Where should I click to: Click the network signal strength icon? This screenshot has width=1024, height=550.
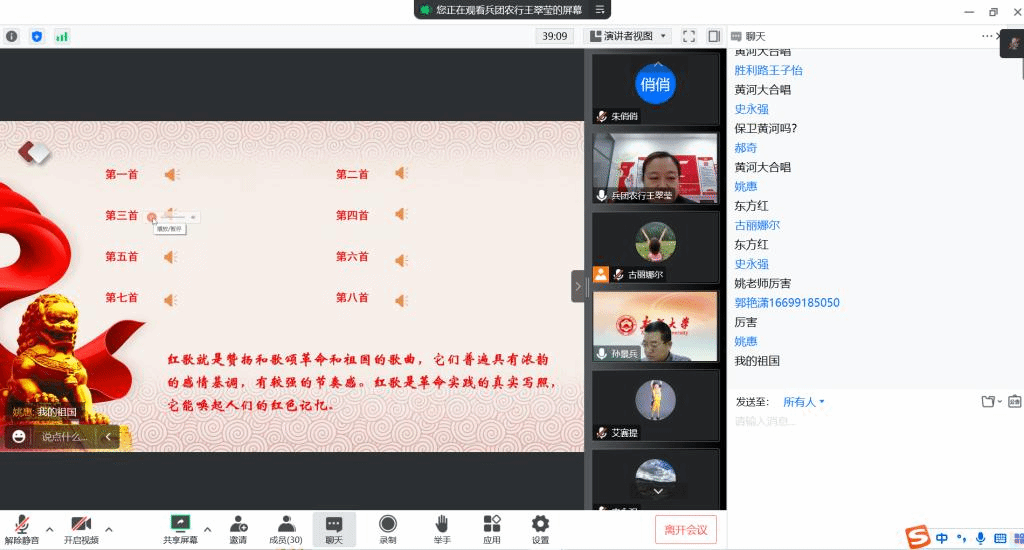pos(62,36)
